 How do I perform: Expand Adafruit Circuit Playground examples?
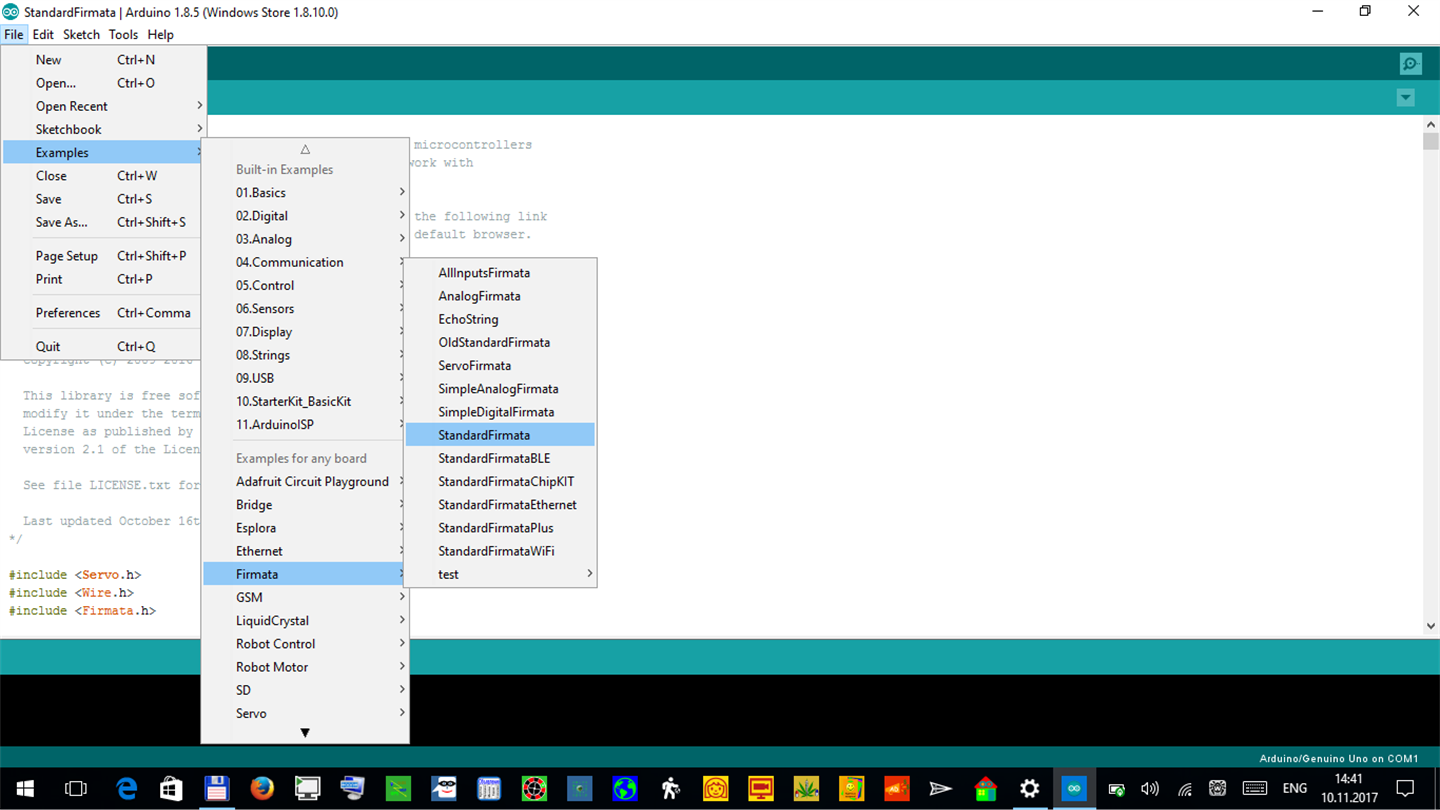tap(305, 481)
